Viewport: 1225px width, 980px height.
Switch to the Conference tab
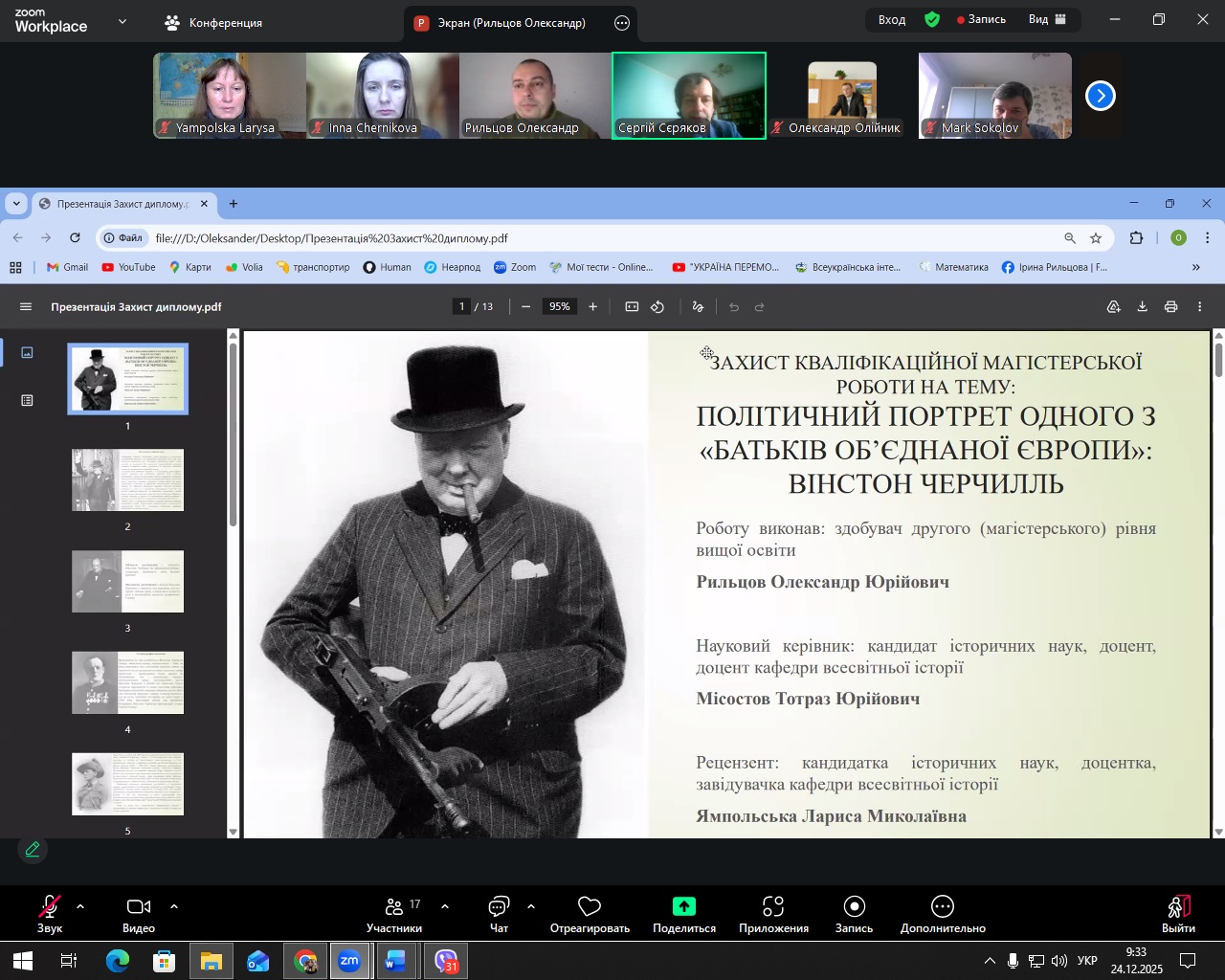click(213, 22)
